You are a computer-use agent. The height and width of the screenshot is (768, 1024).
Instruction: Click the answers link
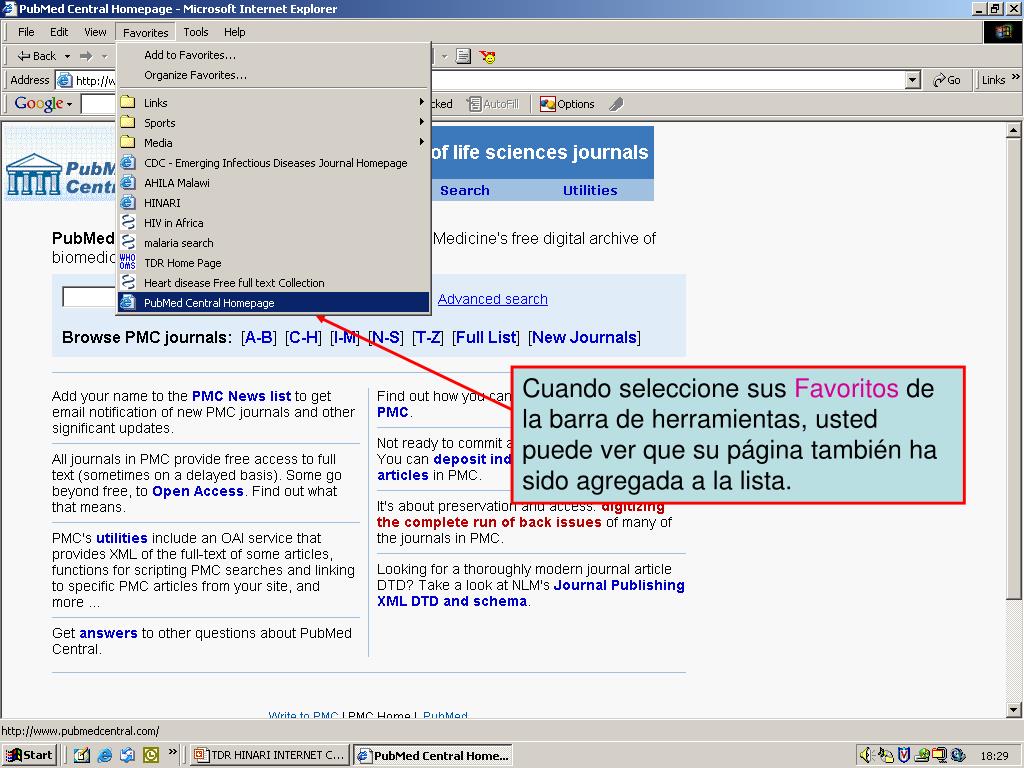(108, 633)
